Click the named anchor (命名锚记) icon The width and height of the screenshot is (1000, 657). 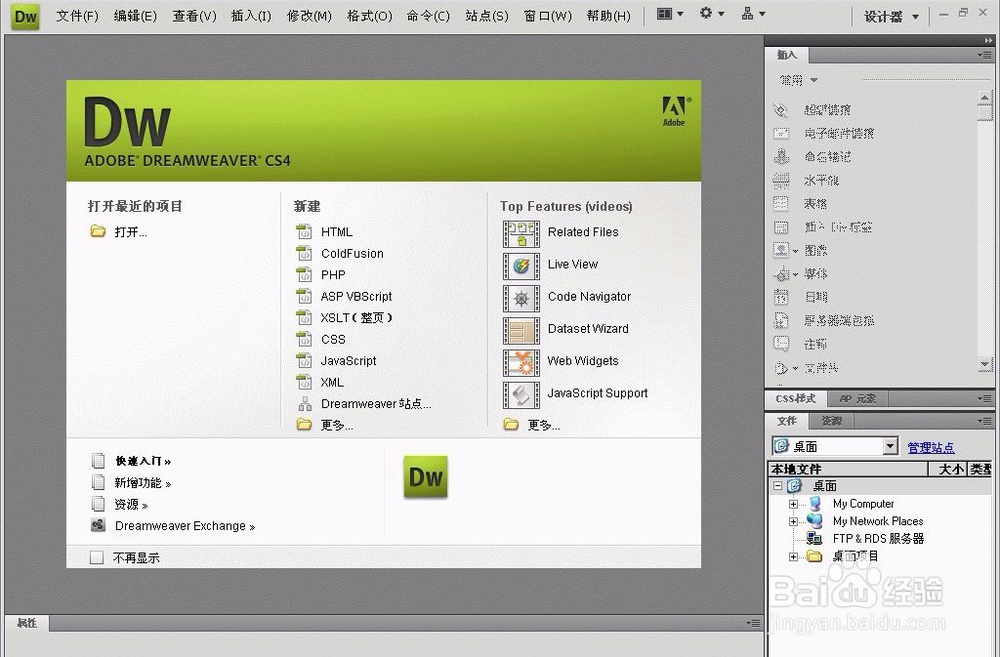coord(781,157)
